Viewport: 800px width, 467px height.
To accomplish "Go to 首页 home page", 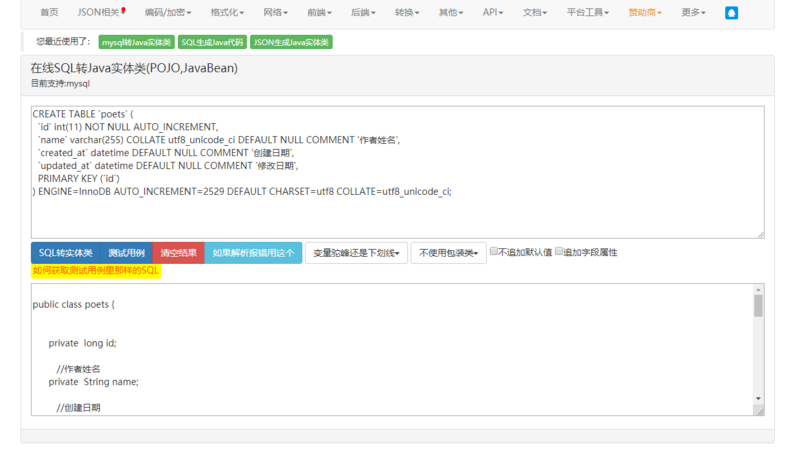I will (49, 12).
